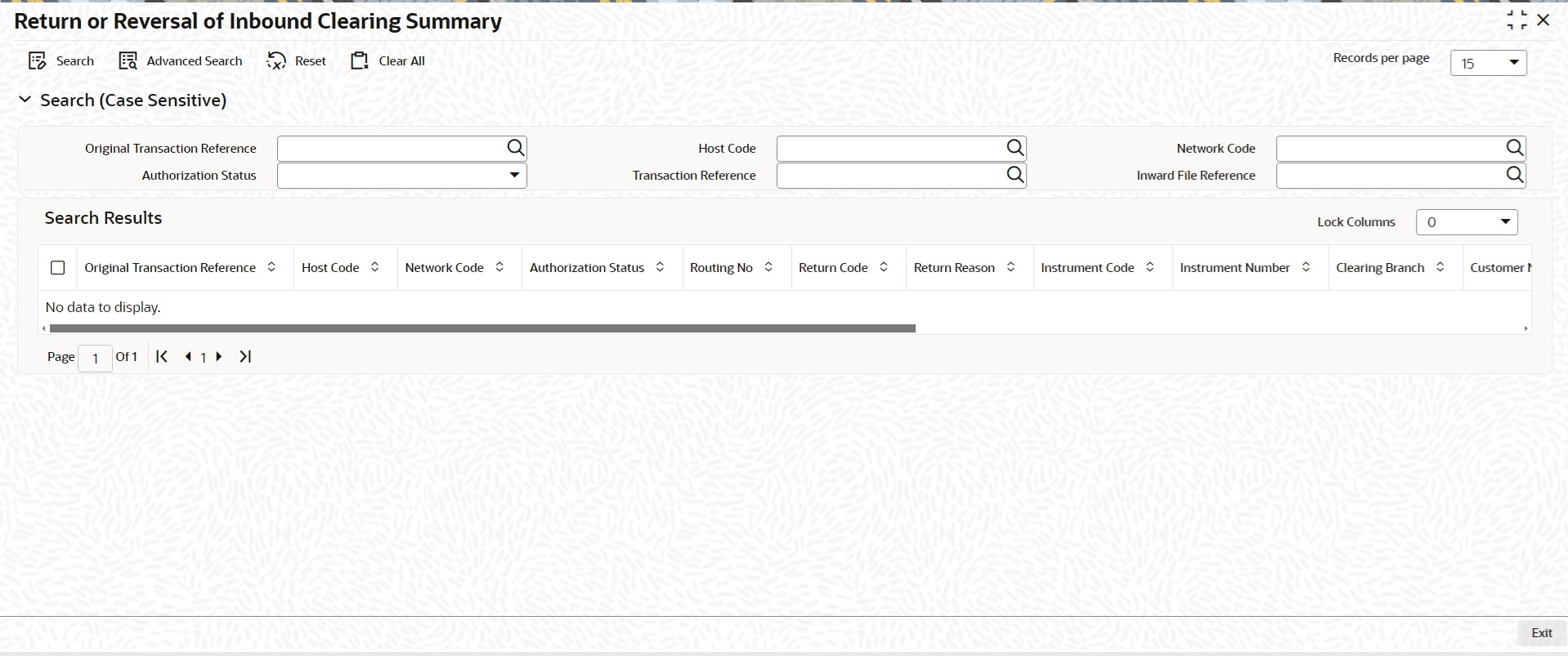The width and height of the screenshot is (1568, 656).
Task: Open lookup for Network Code field
Action: pos(1514,148)
